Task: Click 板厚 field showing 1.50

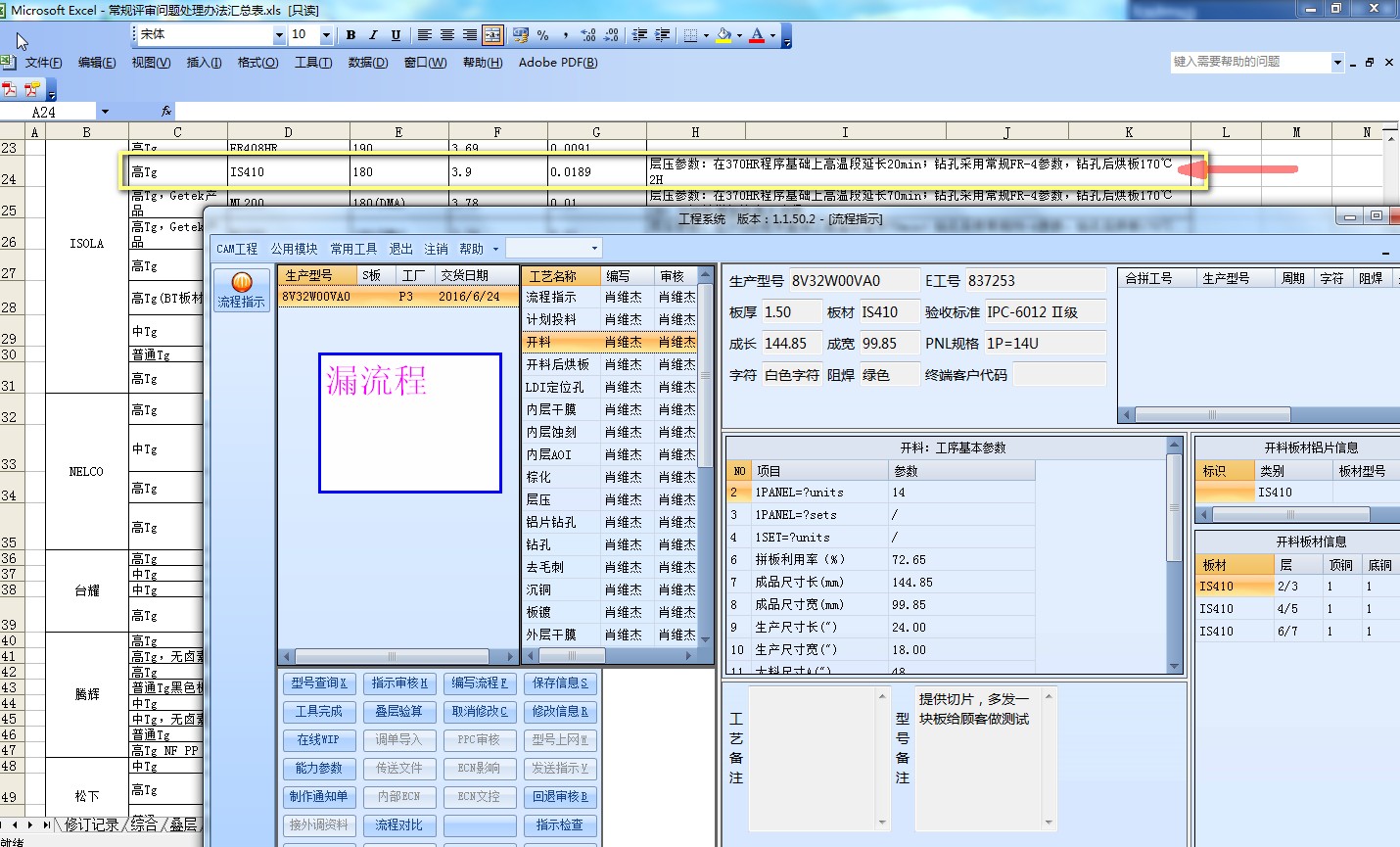Action: point(791,311)
